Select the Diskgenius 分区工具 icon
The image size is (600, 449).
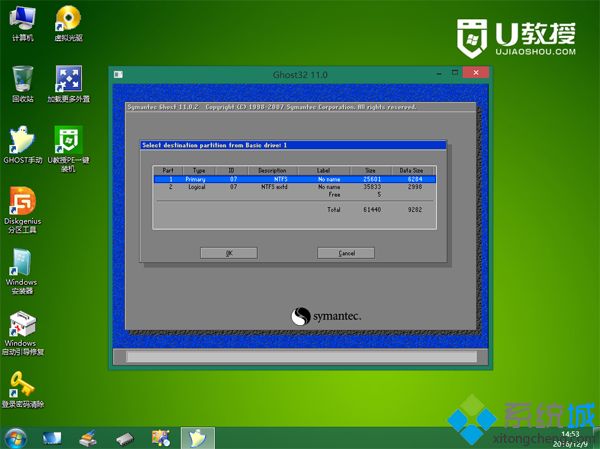click(x=23, y=210)
